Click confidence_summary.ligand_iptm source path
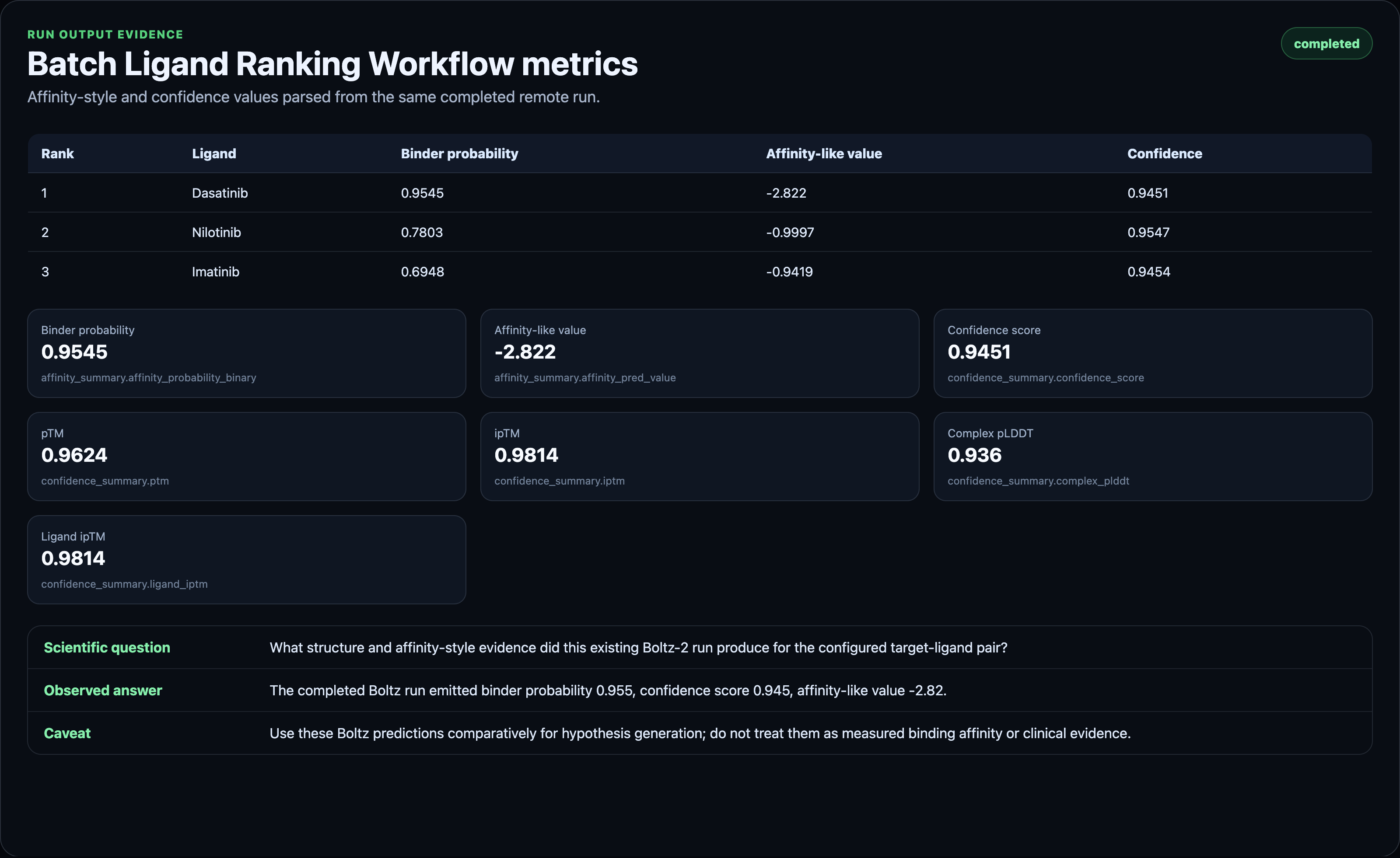This screenshot has height=858, width=1400. tap(124, 584)
